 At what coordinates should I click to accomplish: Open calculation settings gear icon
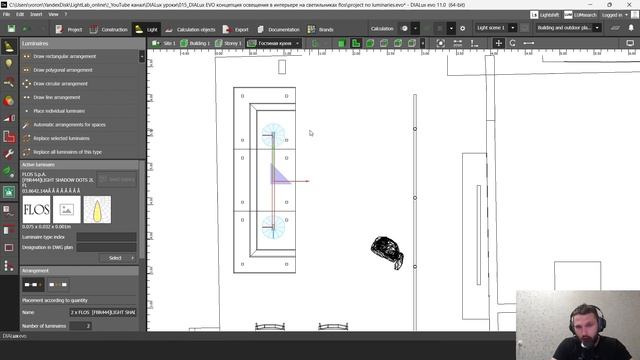pos(462,29)
